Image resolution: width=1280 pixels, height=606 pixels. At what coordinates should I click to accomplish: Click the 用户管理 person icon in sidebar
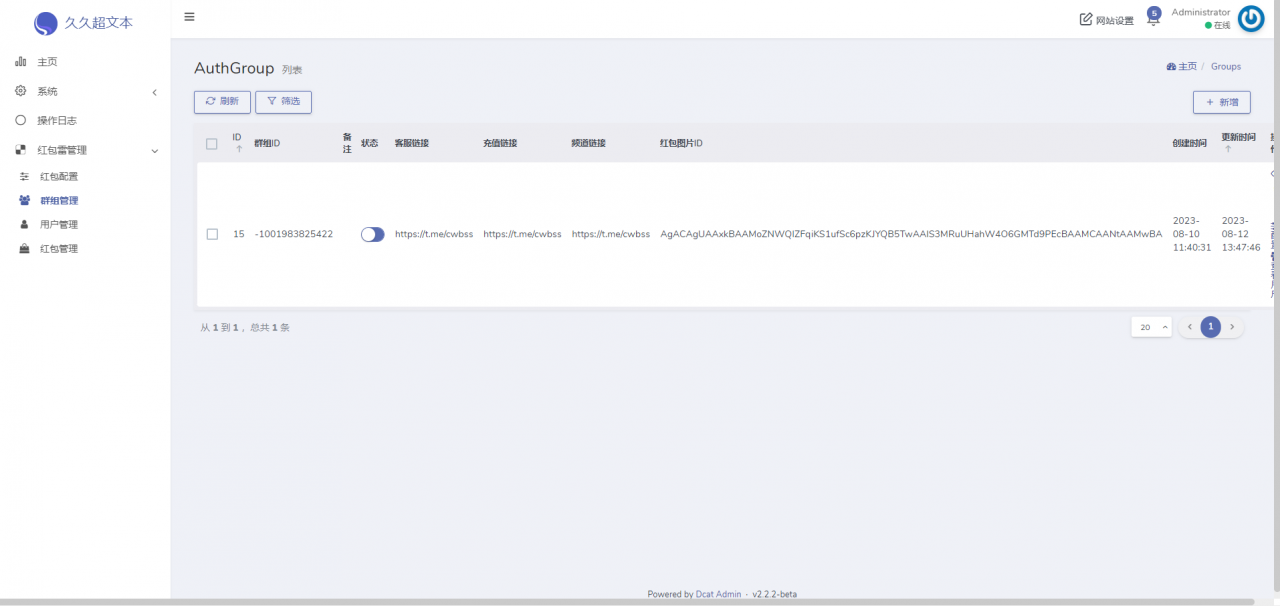24,224
